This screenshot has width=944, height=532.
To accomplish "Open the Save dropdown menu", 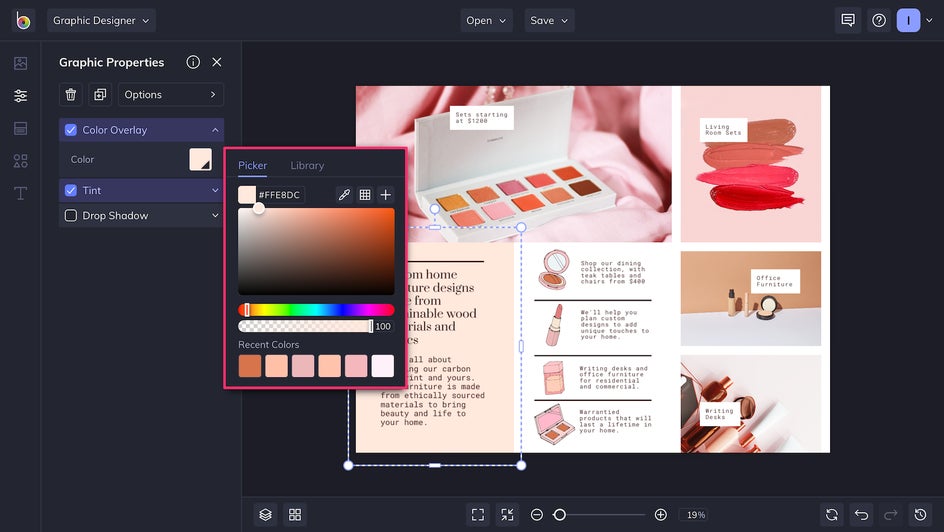I will pyautogui.click(x=549, y=20).
